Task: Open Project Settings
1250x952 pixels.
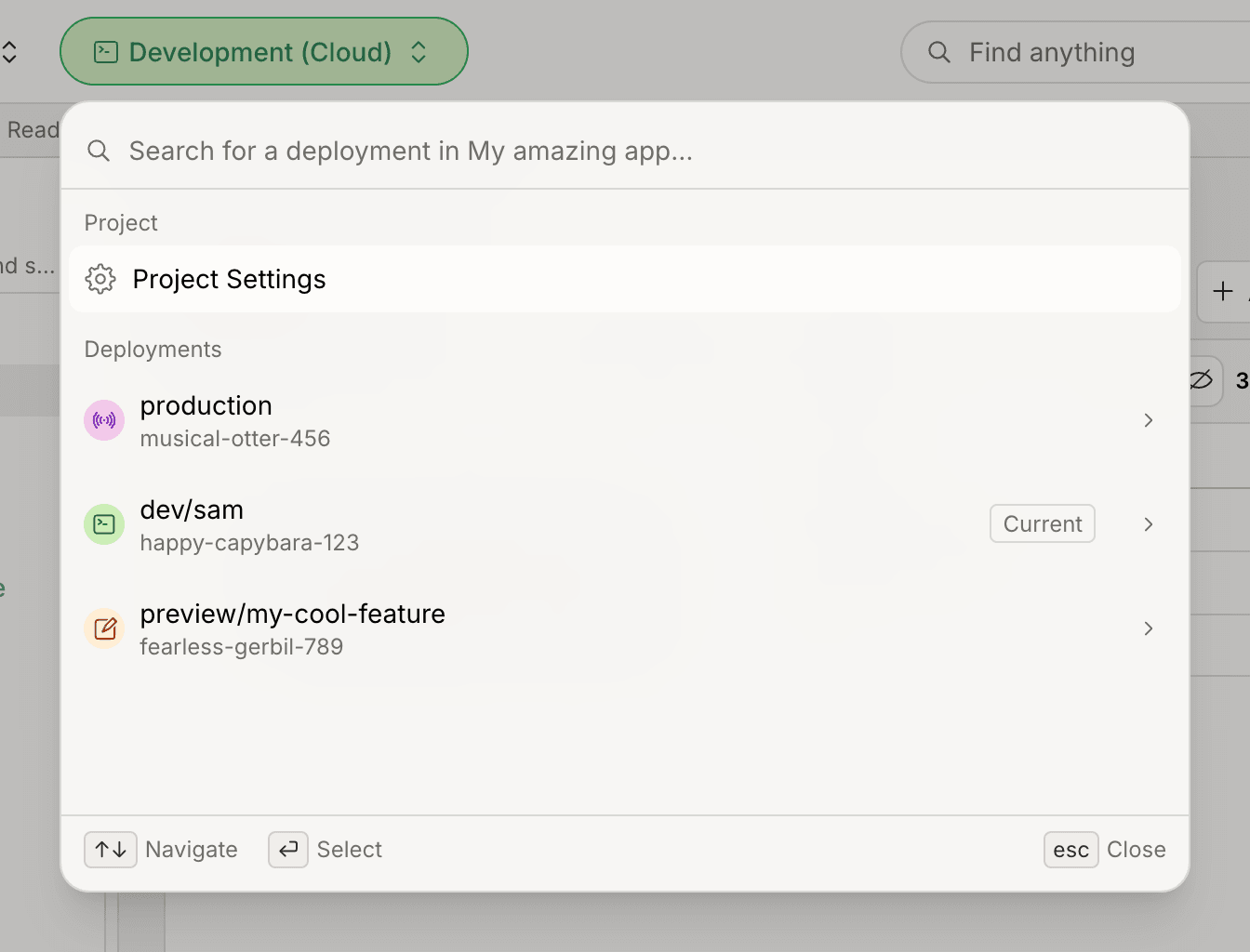Action: pyautogui.click(x=625, y=279)
